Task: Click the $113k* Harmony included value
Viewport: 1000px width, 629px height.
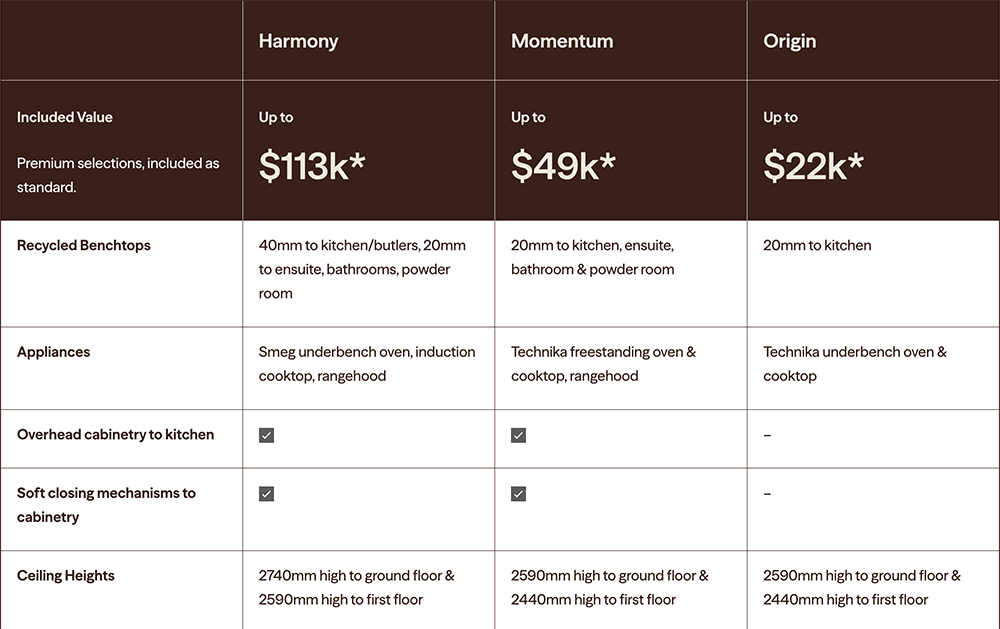Action: [312, 166]
